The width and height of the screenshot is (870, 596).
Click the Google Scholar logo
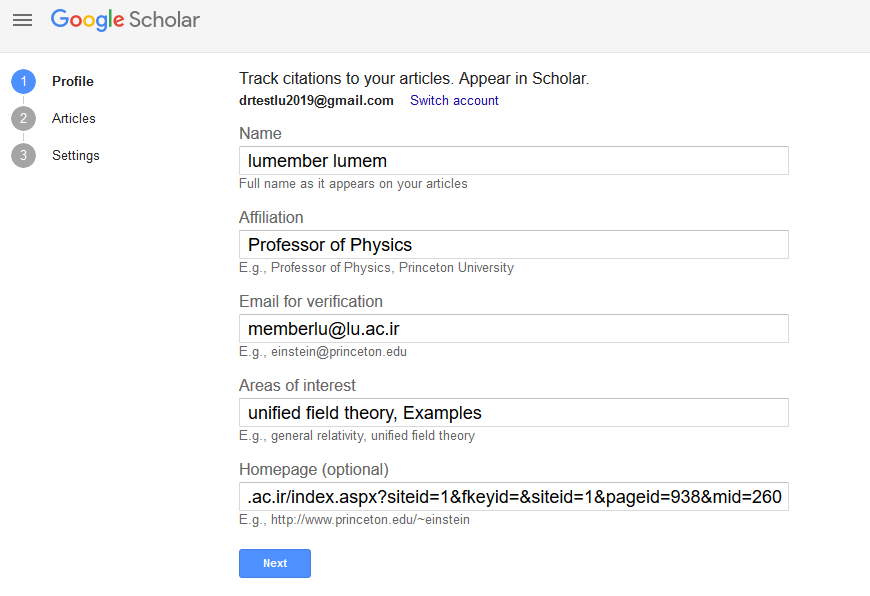click(x=125, y=20)
